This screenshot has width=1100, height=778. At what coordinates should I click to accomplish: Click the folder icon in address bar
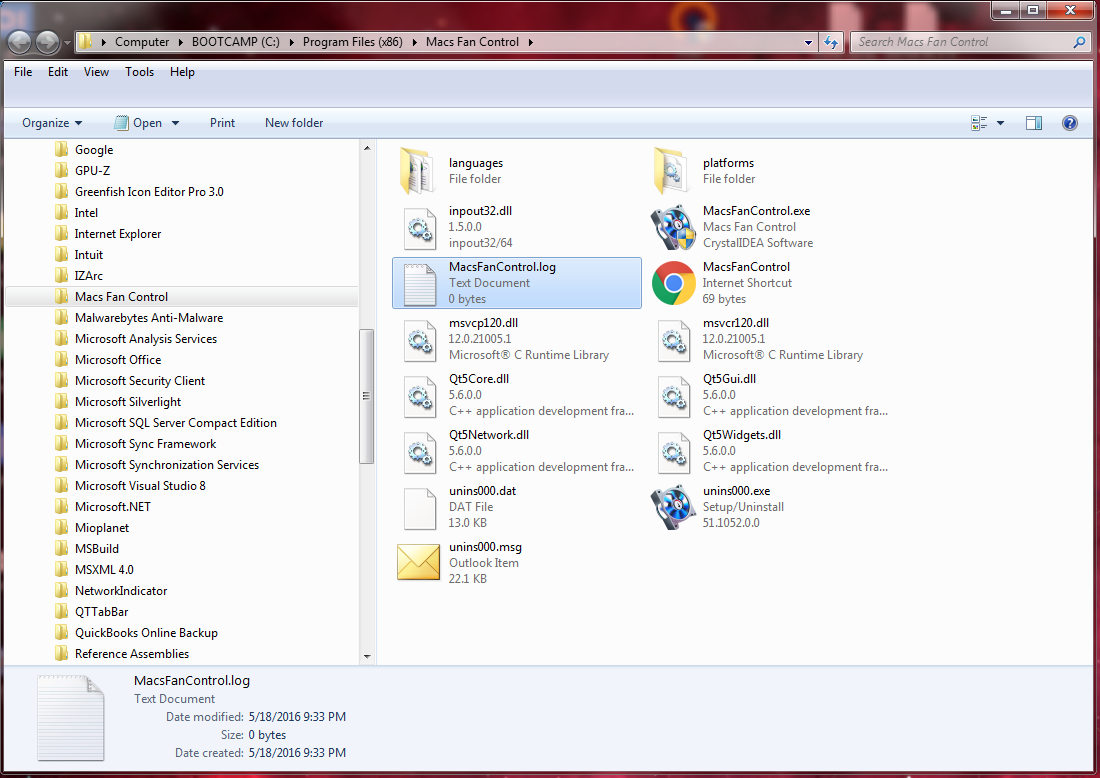pos(85,41)
